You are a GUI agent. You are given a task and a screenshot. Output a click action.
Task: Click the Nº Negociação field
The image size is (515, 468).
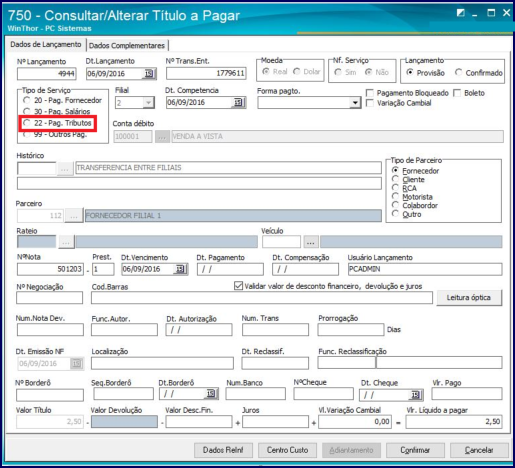49,298
